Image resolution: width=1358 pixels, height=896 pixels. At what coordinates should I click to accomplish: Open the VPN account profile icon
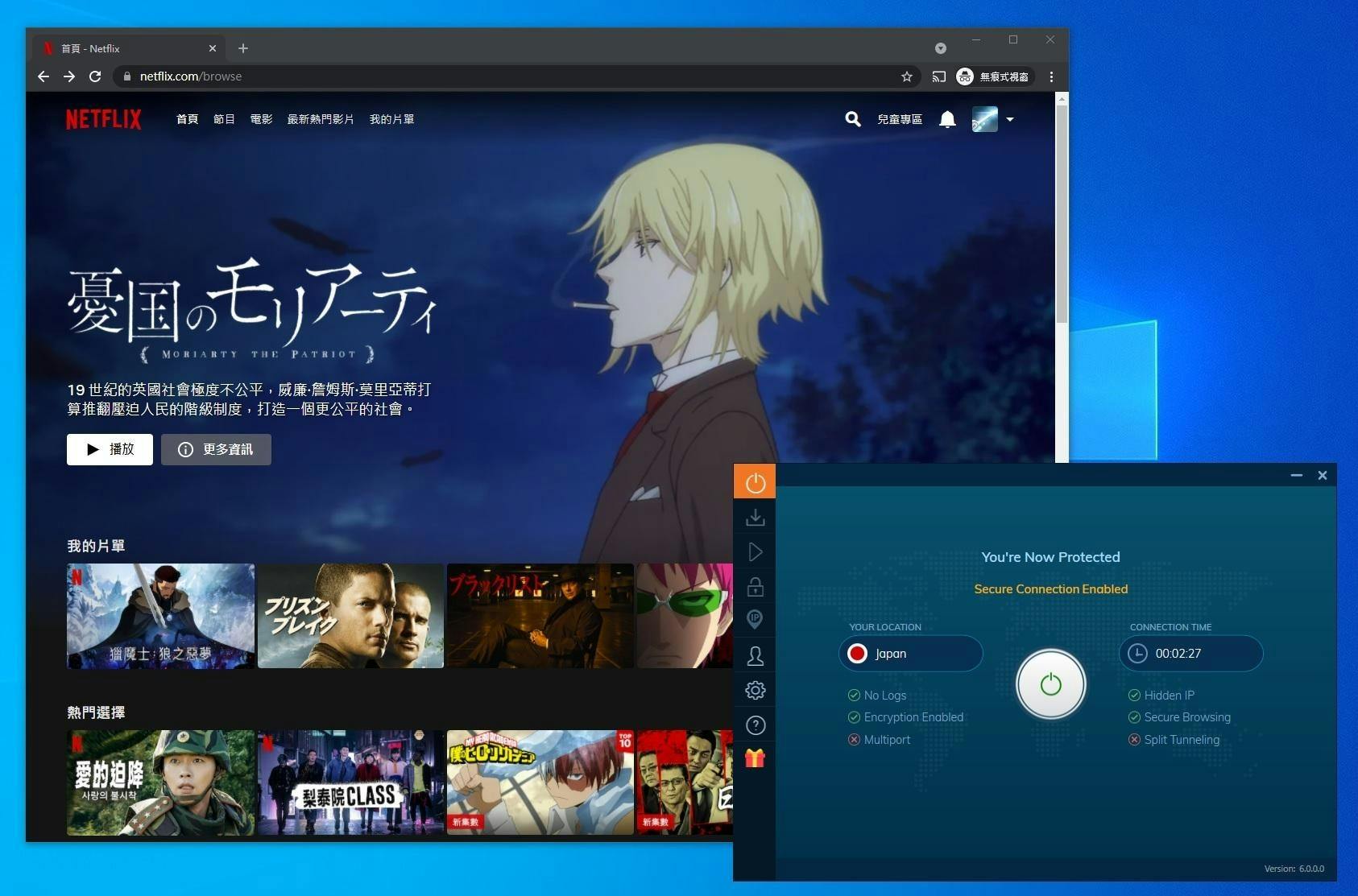[x=755, y=656]
